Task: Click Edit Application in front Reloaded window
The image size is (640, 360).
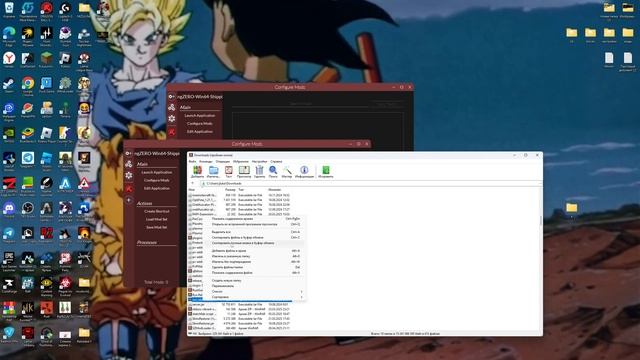Action: (157, 188)
